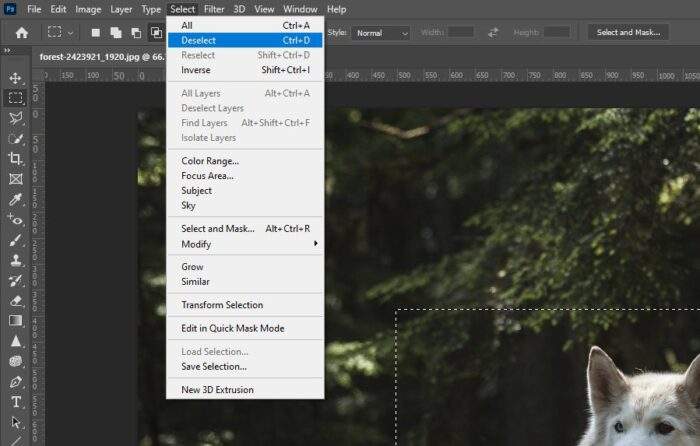The height and width of the screenshot is (446, 700).
Task: Select the Sharpen tool
Action: [16, 341]
